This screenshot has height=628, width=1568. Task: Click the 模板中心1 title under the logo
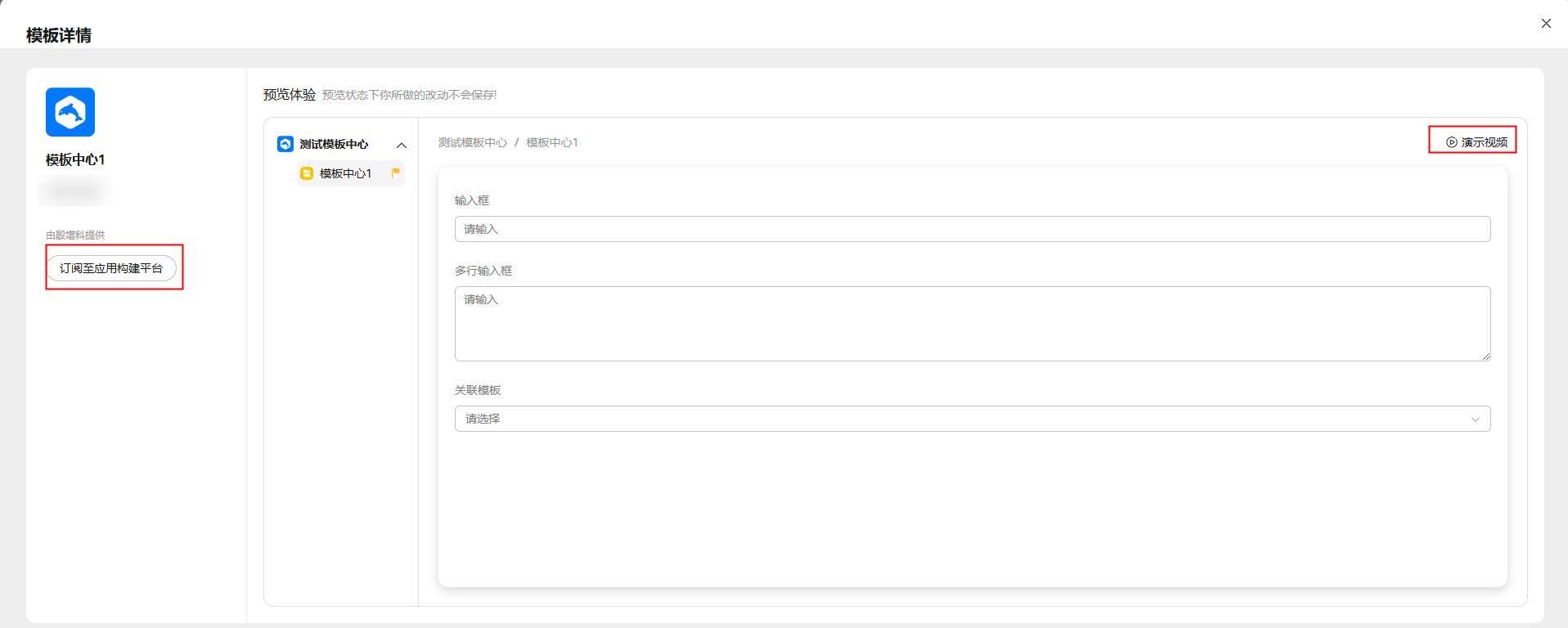[x=75, y=159]
